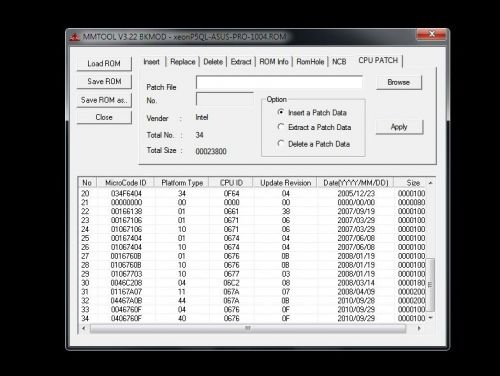Click the CPU ID 0F64 cell
This screenshot has height=376, width=500.
[231, 193]
